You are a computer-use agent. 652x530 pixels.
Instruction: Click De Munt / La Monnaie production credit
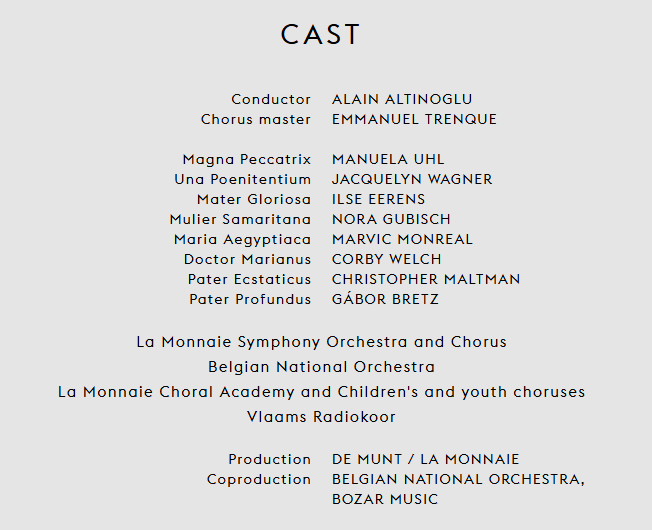[x=425, y=459]
